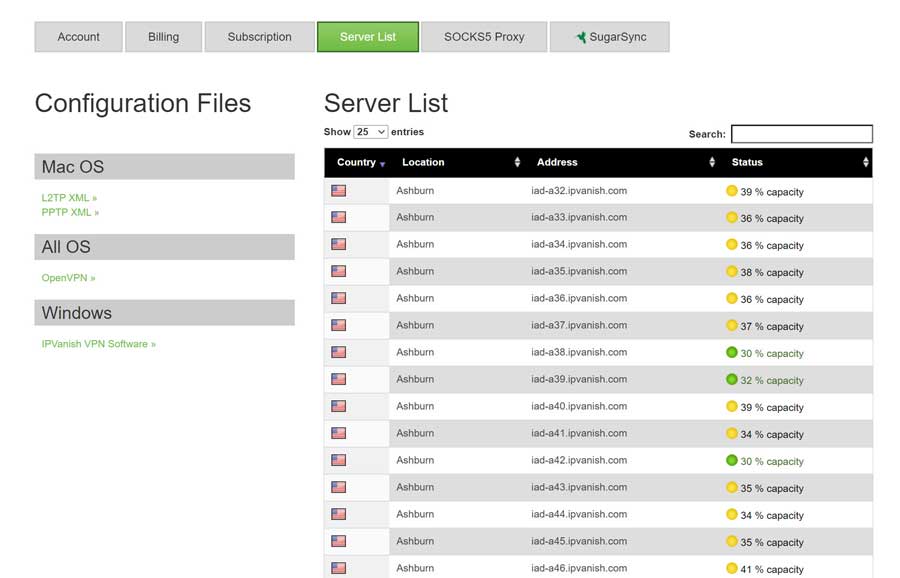The height and width of the screenshot is (578, 900).
Task: Select the country flag for iad-a42
Action: pyautogui.click(x=339, y=460)
